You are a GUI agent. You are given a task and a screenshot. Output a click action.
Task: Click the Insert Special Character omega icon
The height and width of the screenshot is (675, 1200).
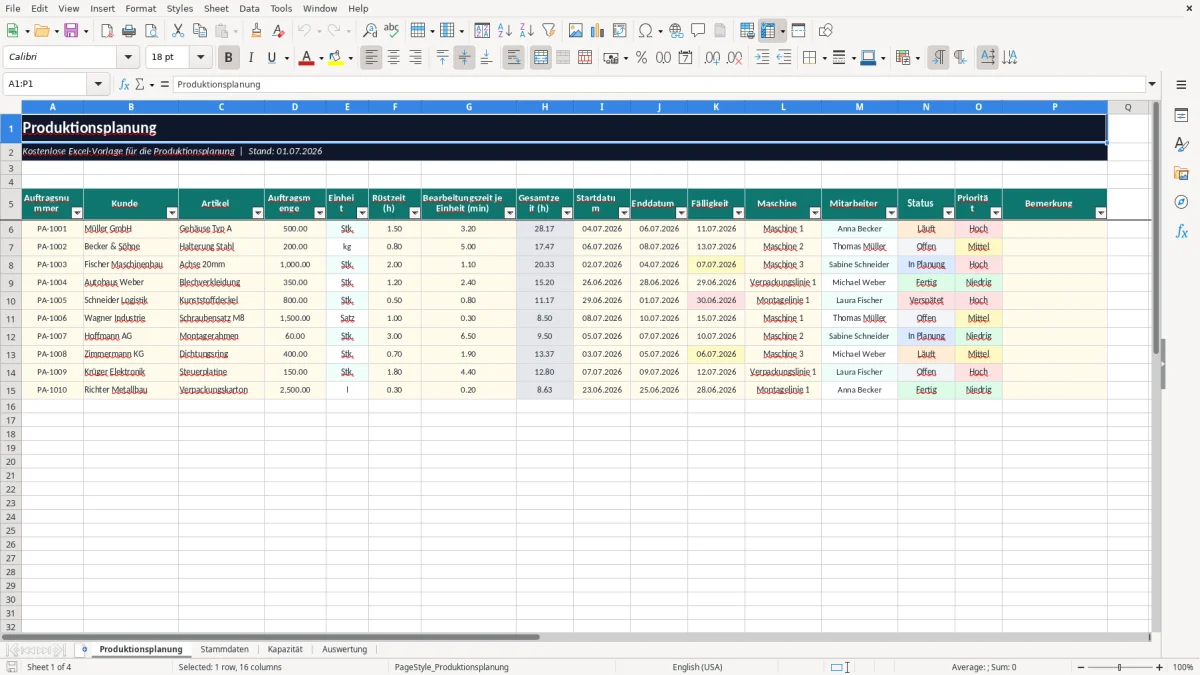coord(645,31)
